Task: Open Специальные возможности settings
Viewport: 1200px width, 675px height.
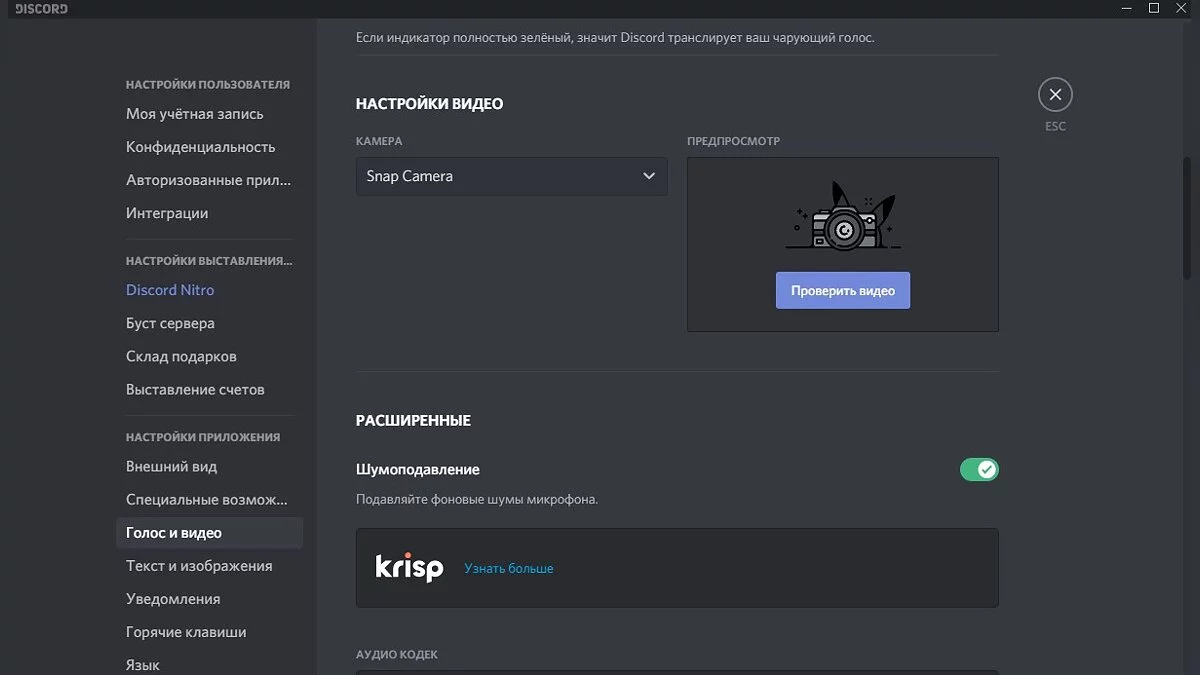Action: click(x=209, y=499)
